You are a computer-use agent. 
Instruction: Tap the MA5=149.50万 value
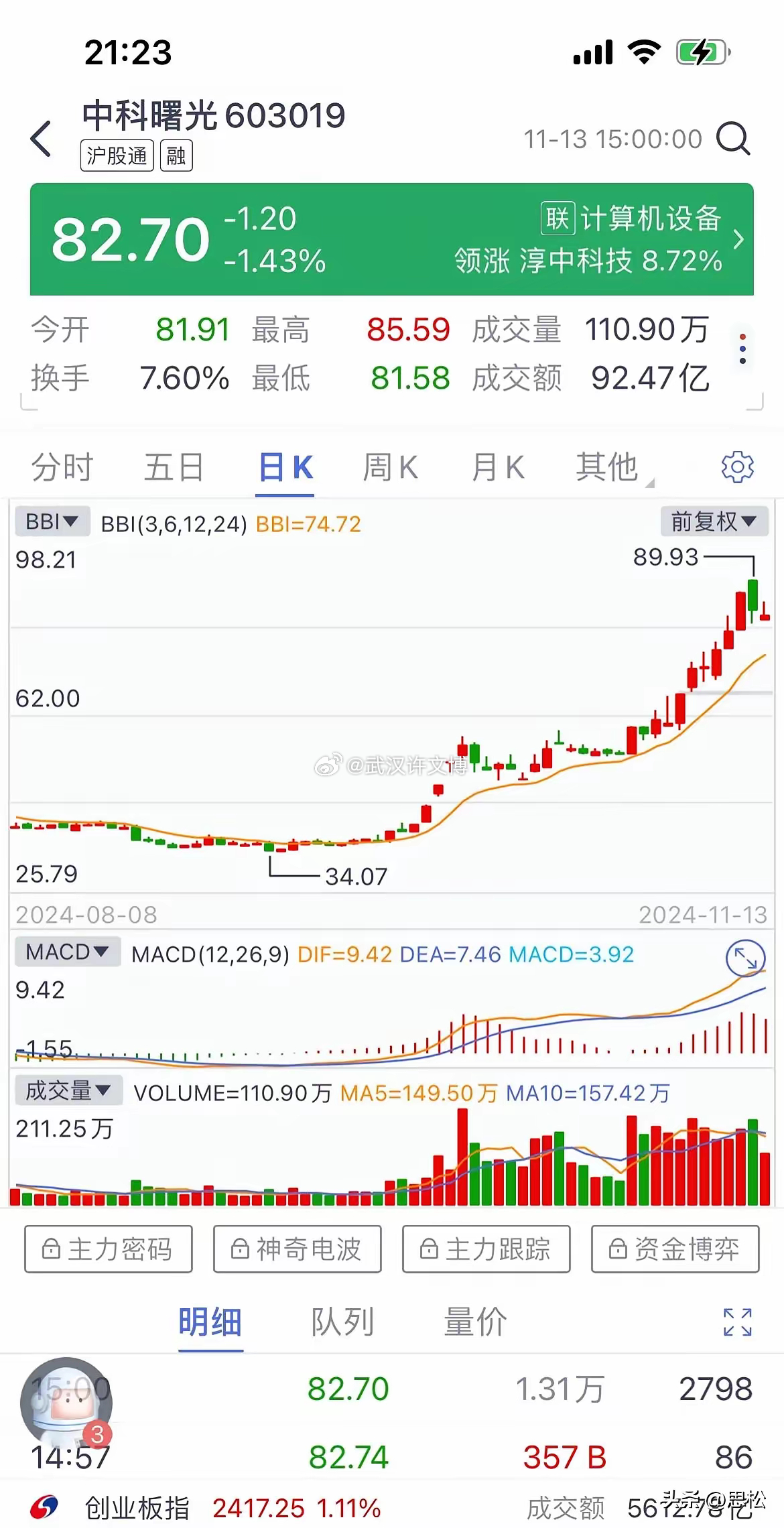pos(419,1093)
